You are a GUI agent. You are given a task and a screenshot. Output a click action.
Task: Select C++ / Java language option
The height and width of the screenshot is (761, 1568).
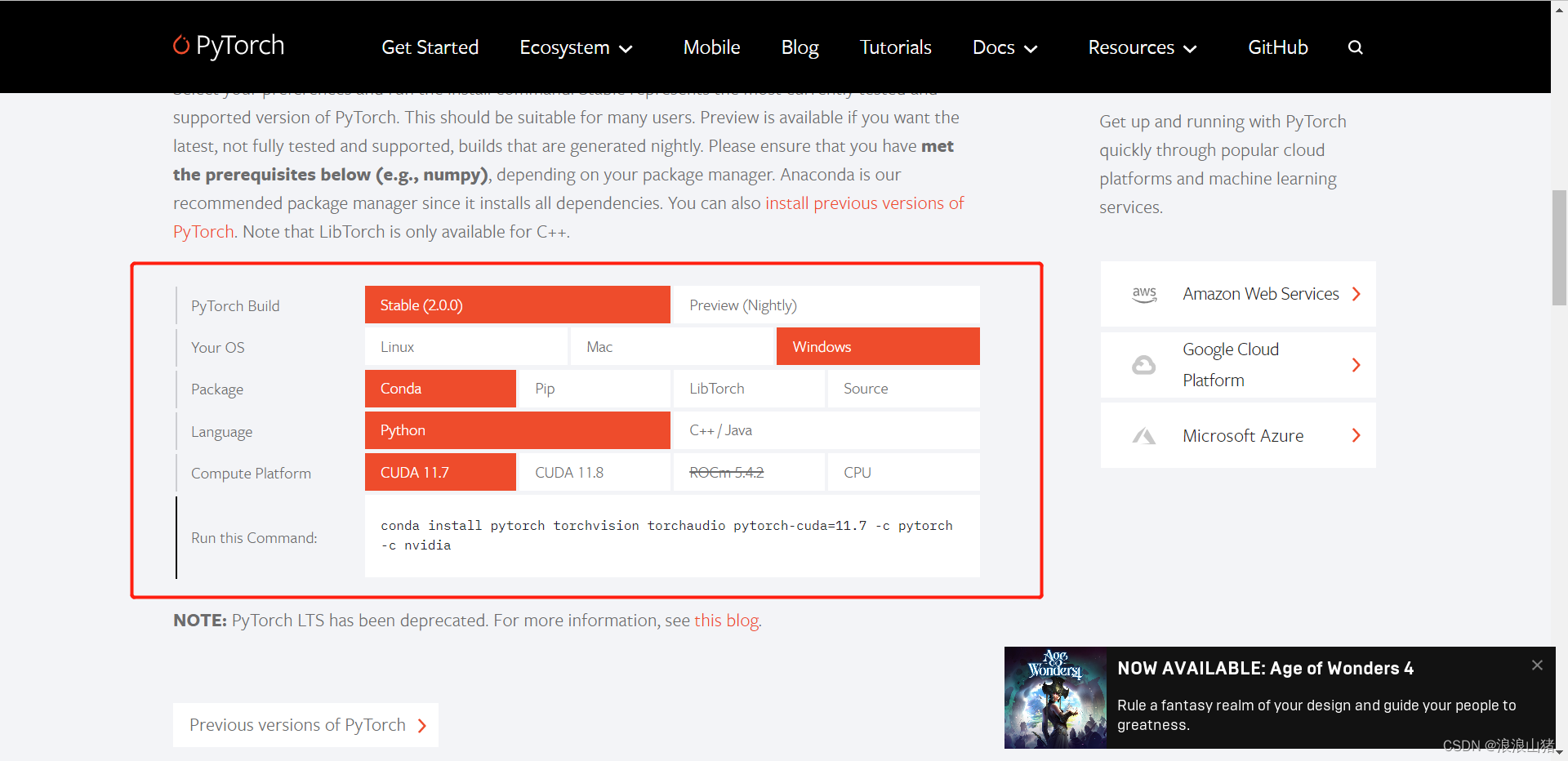click(x=826, y=430)
